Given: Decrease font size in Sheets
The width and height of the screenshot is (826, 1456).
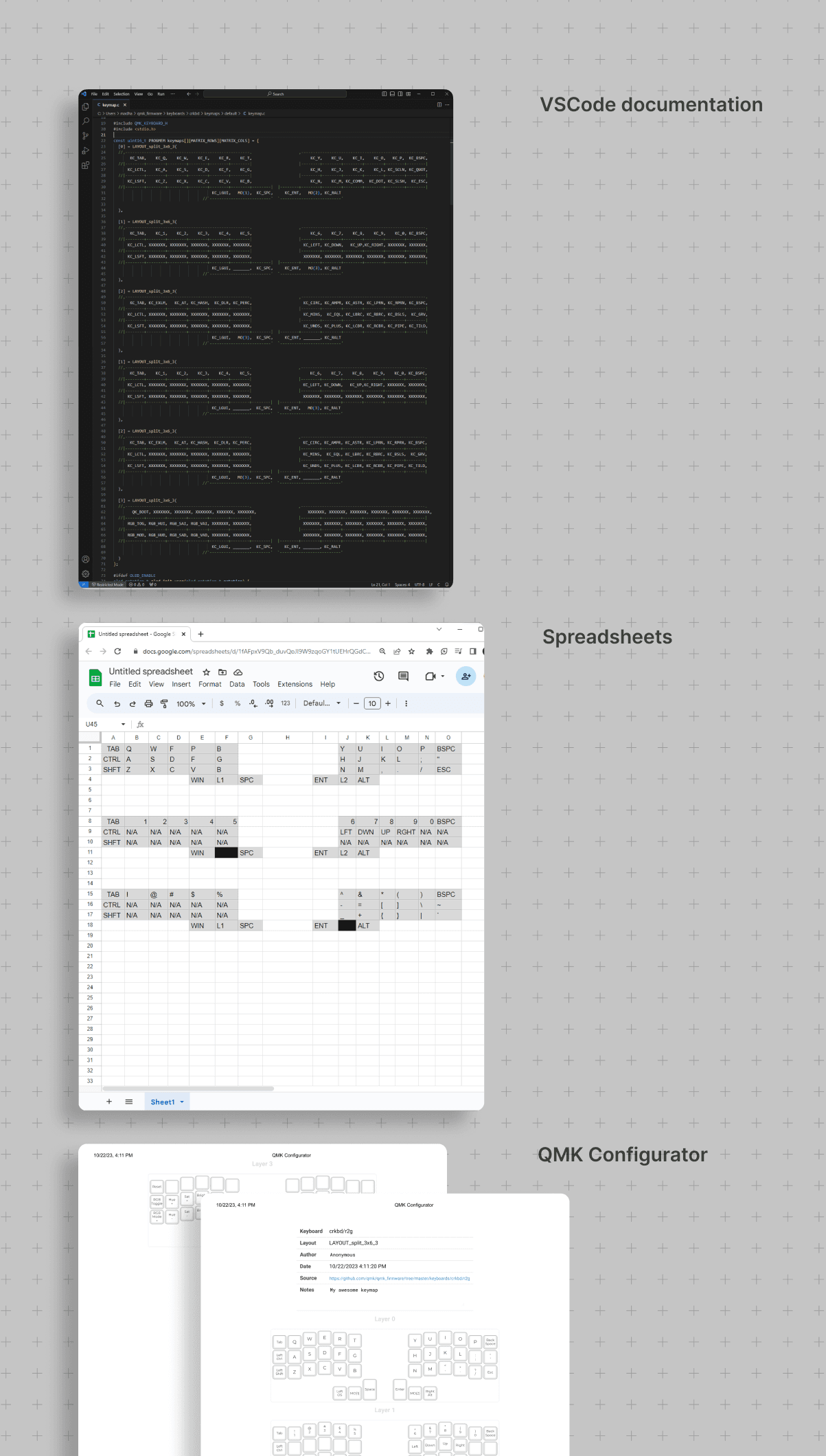Looking at the screenshot, I should 356,703.
